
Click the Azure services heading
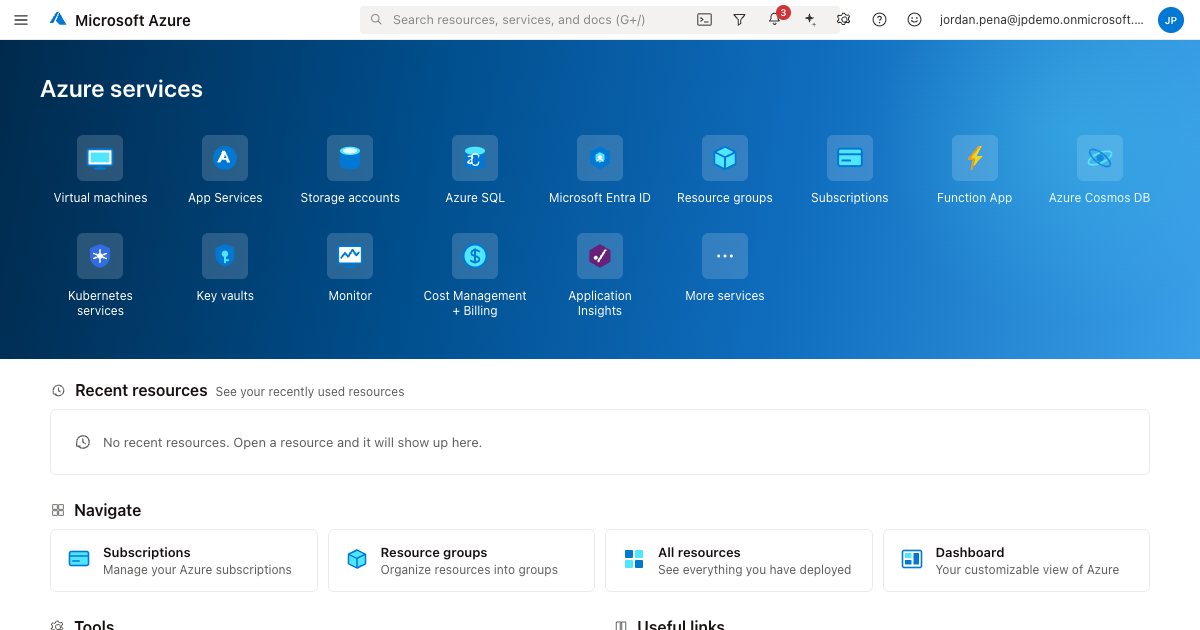click(x=121, y=89)
